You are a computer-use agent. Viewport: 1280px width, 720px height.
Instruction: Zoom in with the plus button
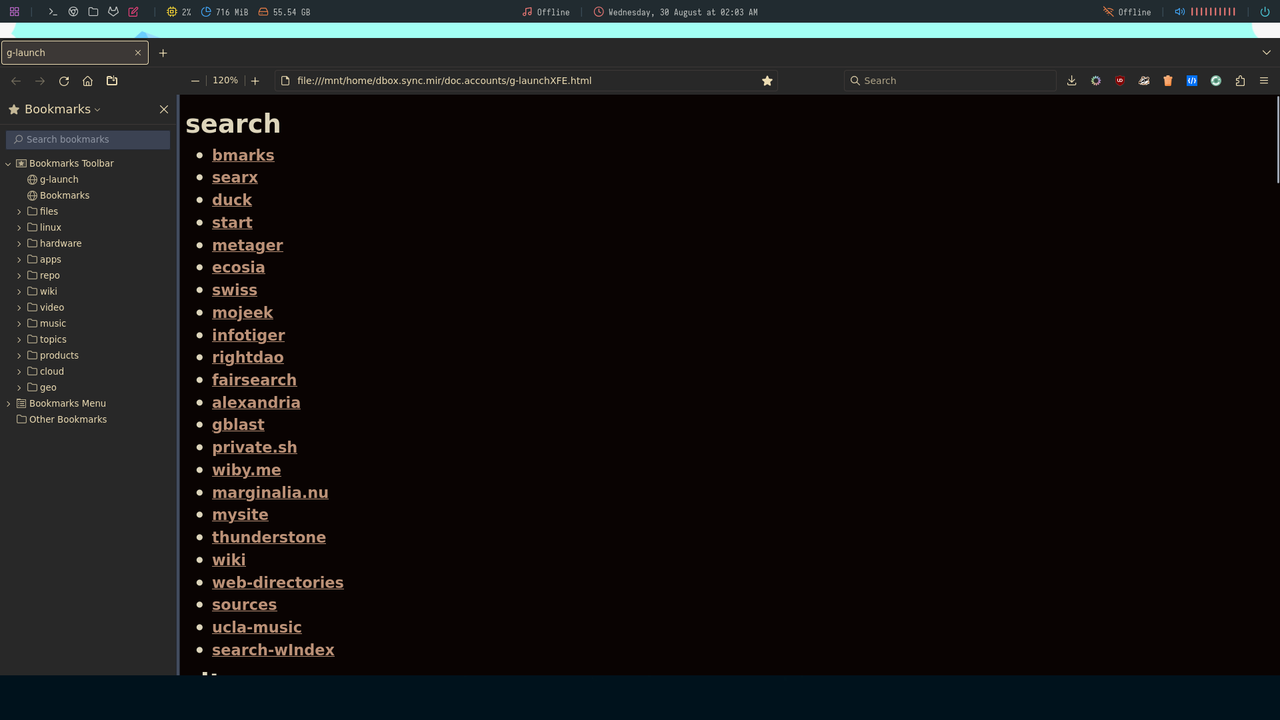[255, 81]
